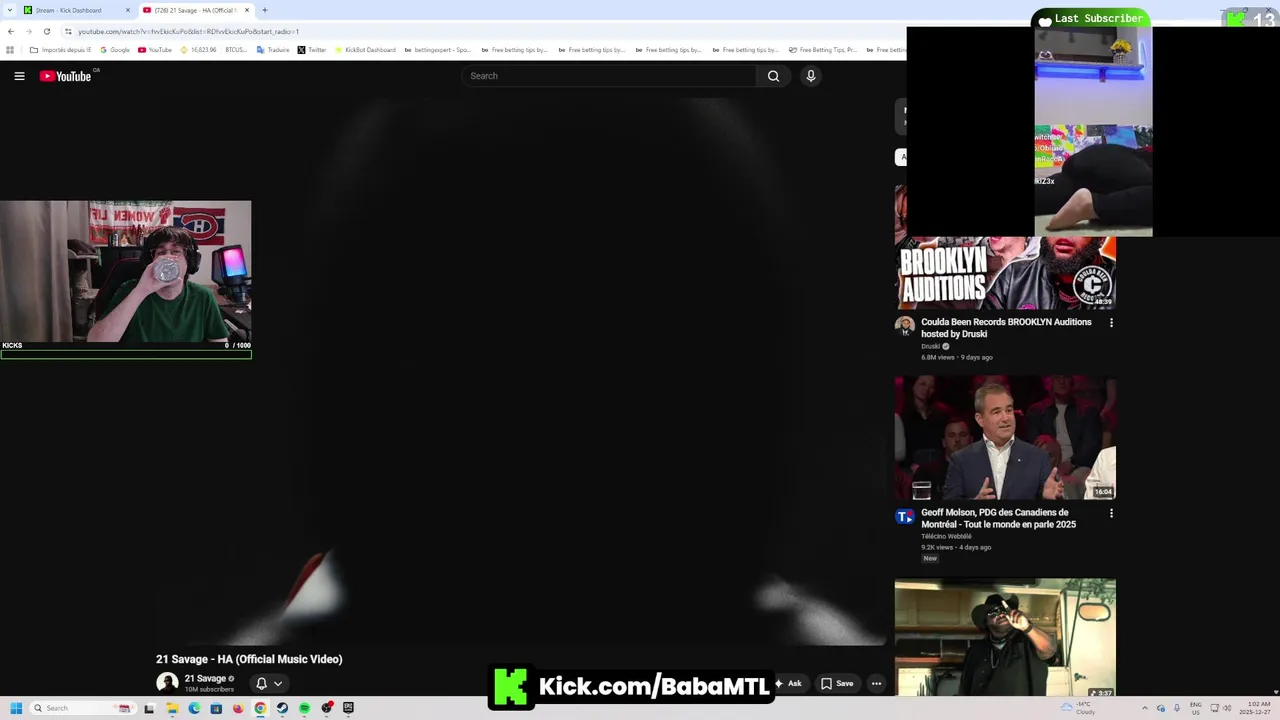Image resolution: width=1280 pixels, height=720 pixels.
Task: Open options menu for Geoff Molson video
Action: (1111, 513)
